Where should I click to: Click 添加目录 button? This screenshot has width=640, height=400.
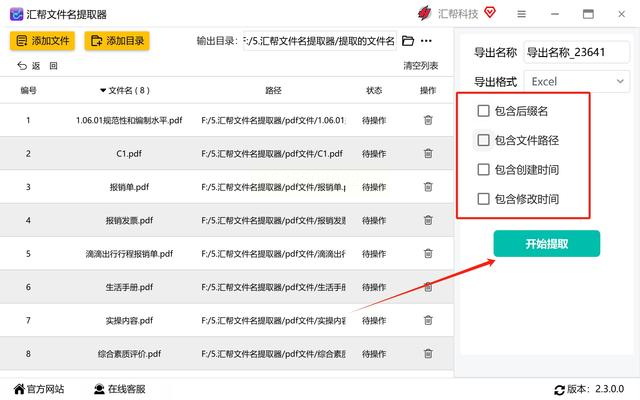point(117,41)
